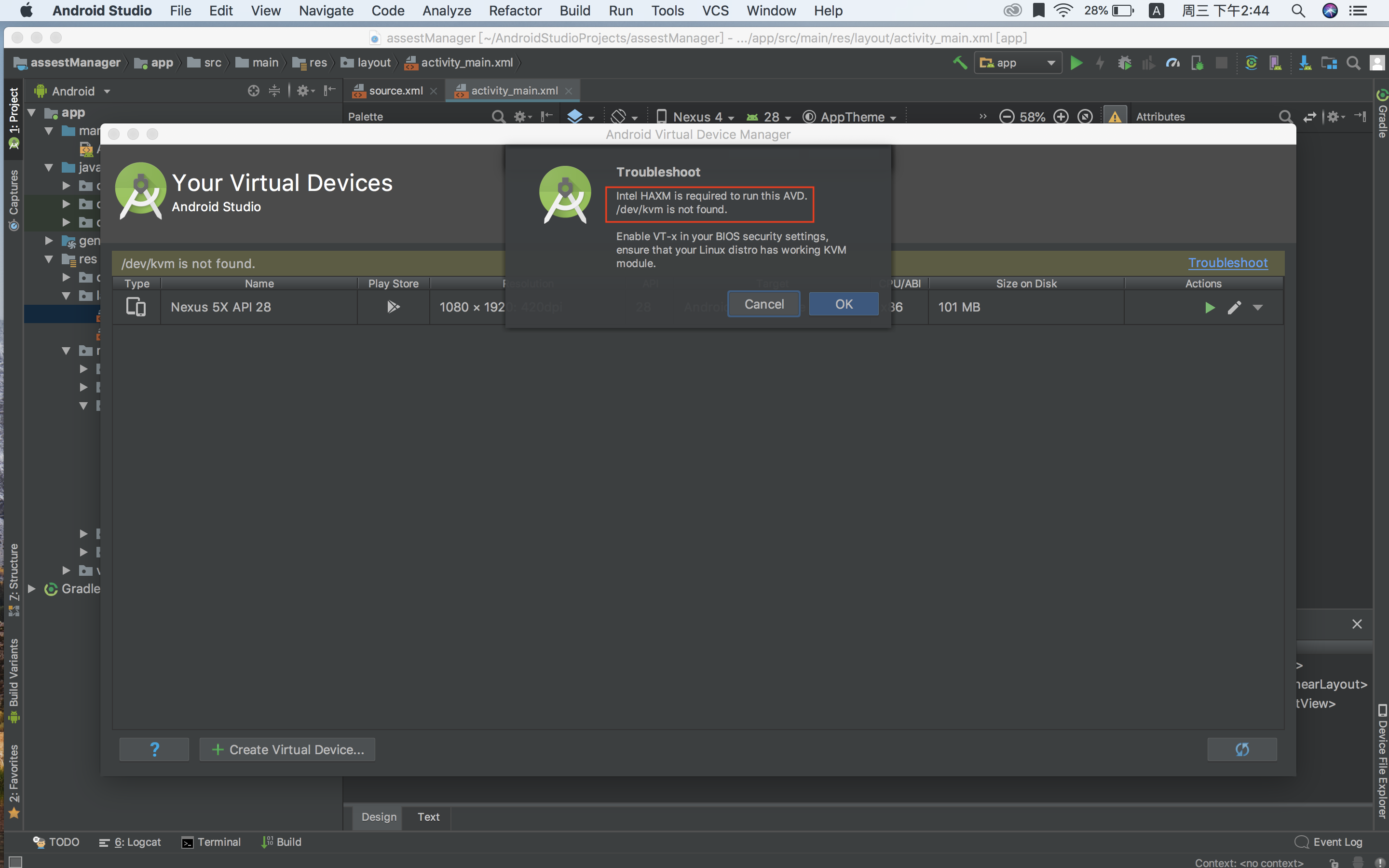The height and width of the screenshot is (868, 1389).
Task: Open the VCS menu
Action: [x=715, y=10]
